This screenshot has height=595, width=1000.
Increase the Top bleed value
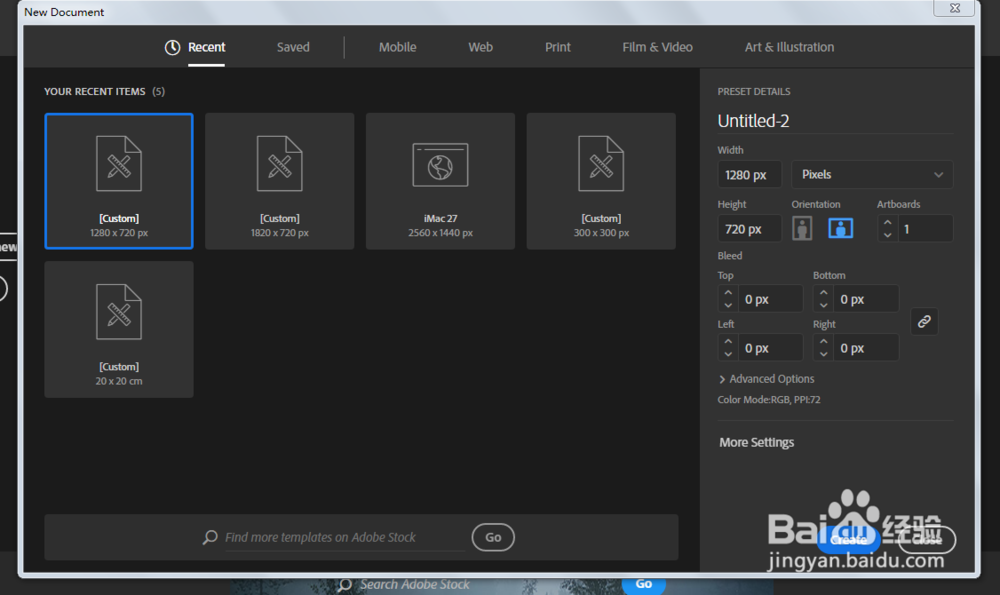(x=728, y=293)
